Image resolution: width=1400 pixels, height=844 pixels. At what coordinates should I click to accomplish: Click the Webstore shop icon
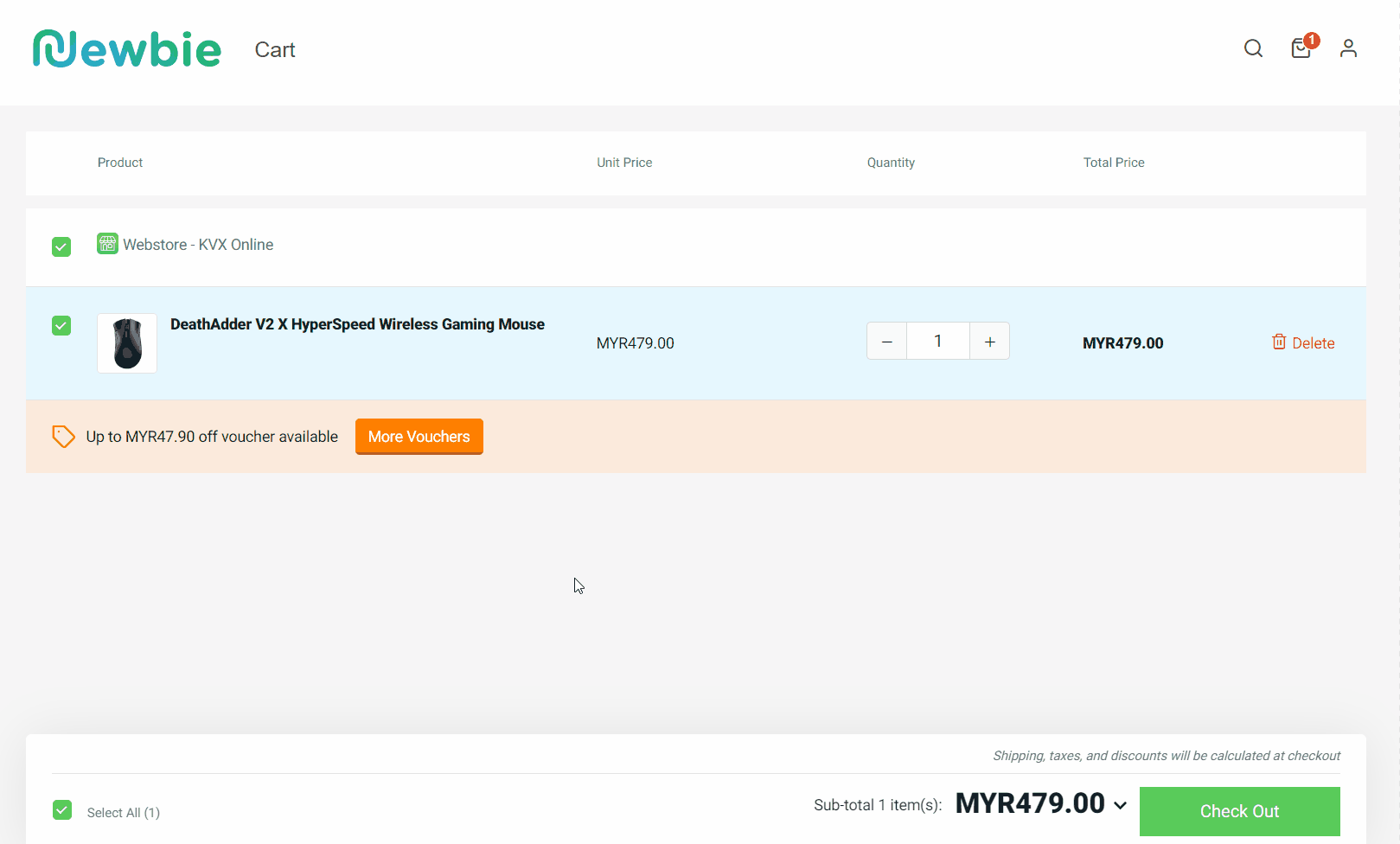point(106,244)
